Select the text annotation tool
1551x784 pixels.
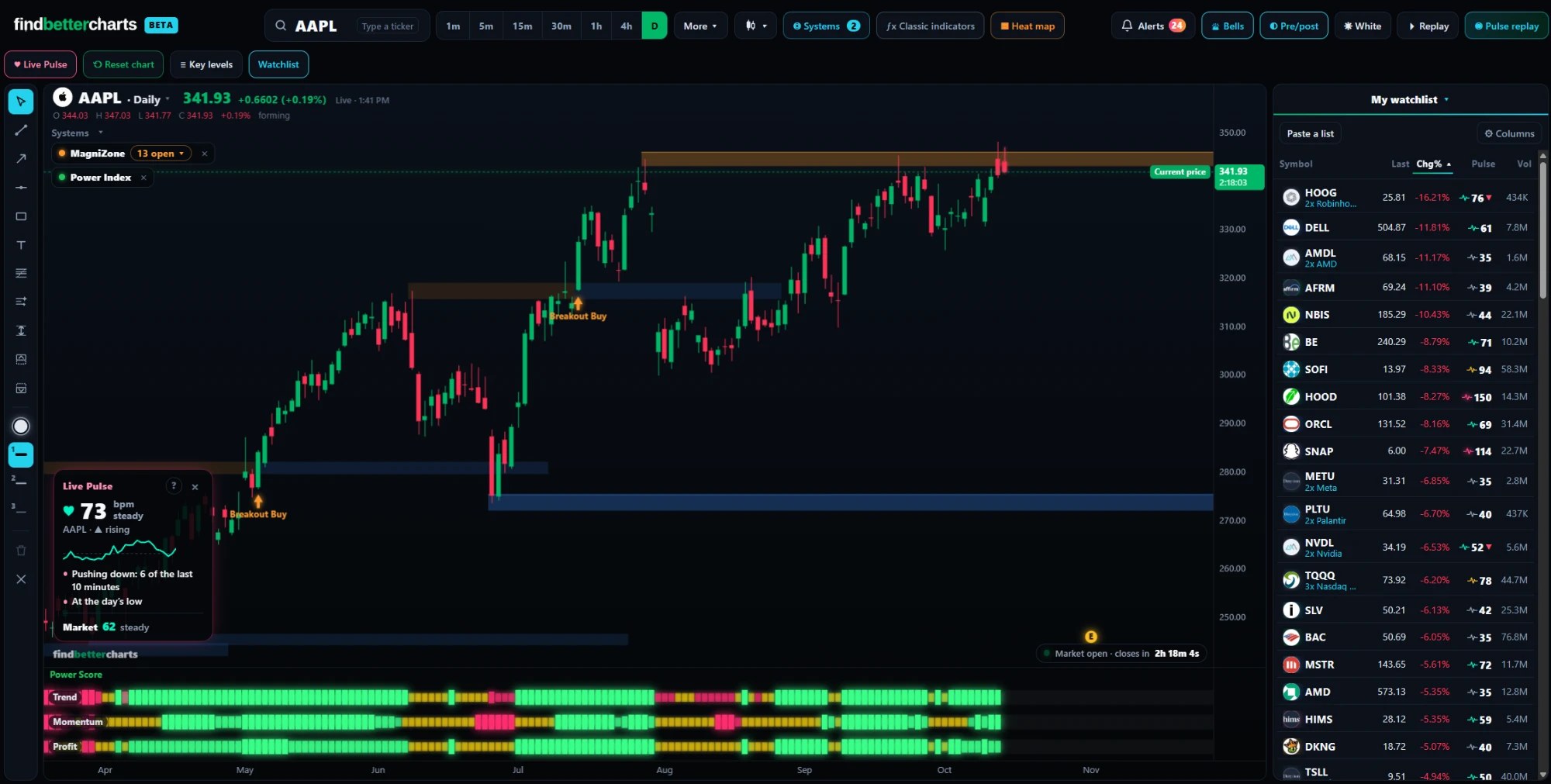(21, 245)
